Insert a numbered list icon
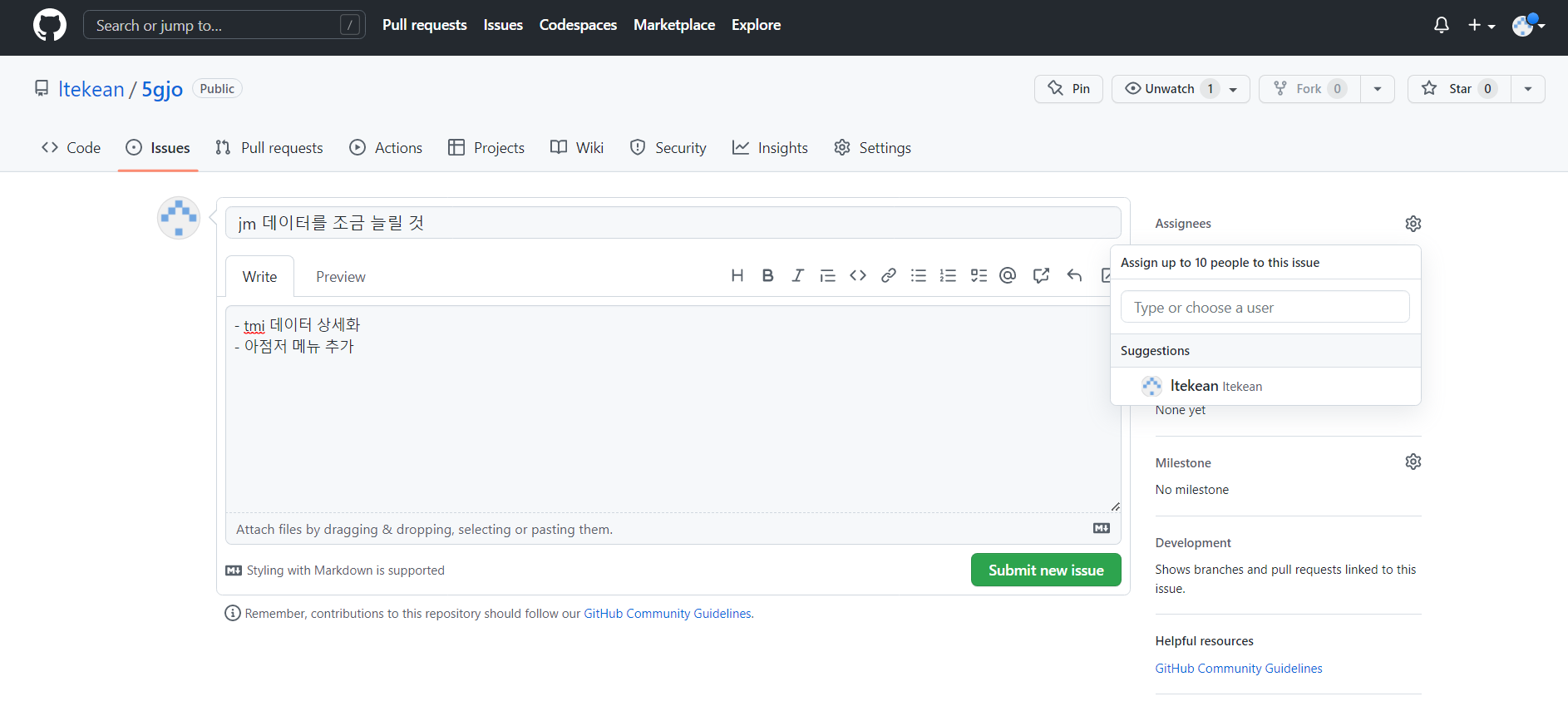1568x726 pixels. (948, 275)
